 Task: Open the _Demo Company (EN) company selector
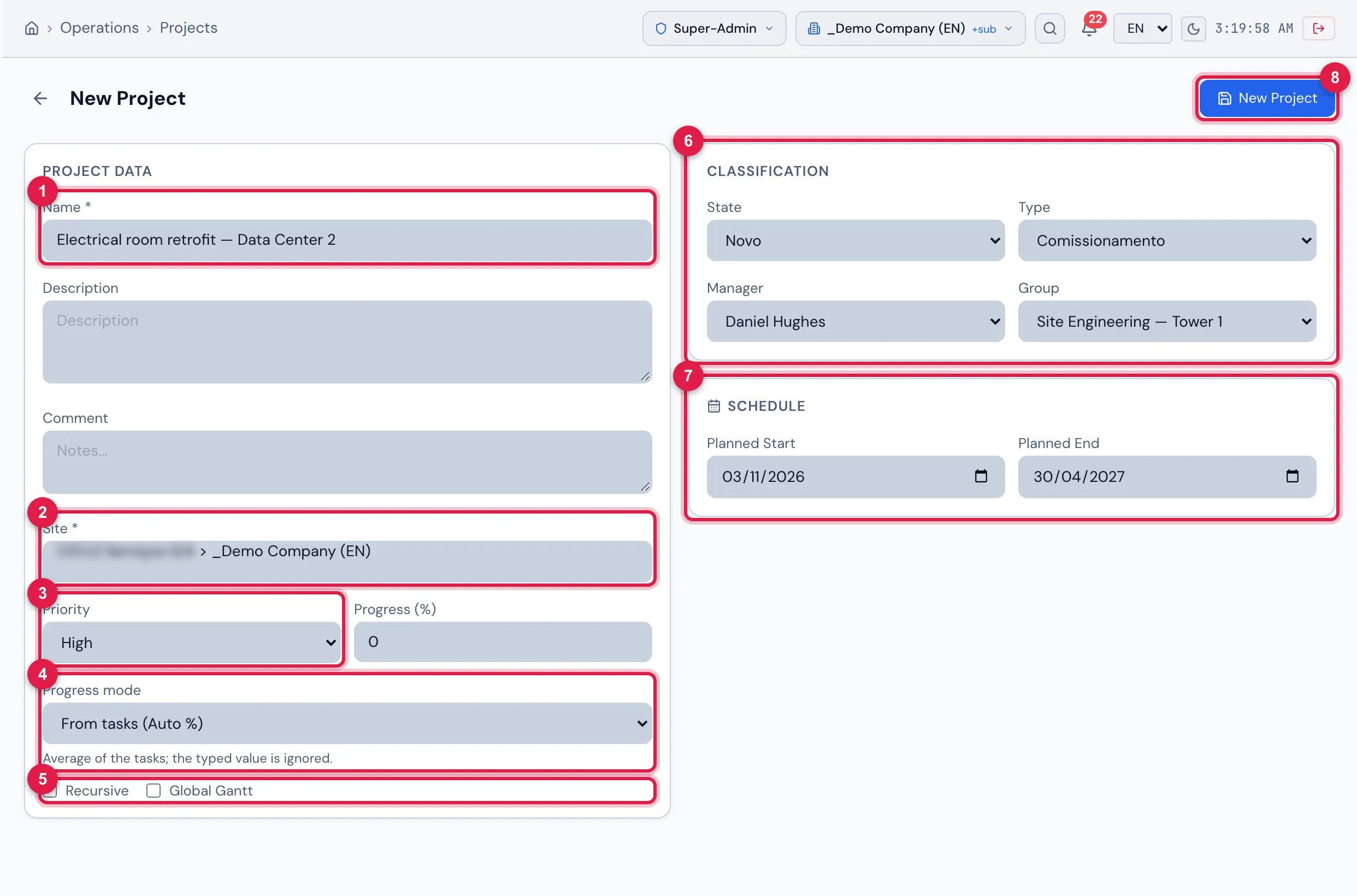coord(910,28)
